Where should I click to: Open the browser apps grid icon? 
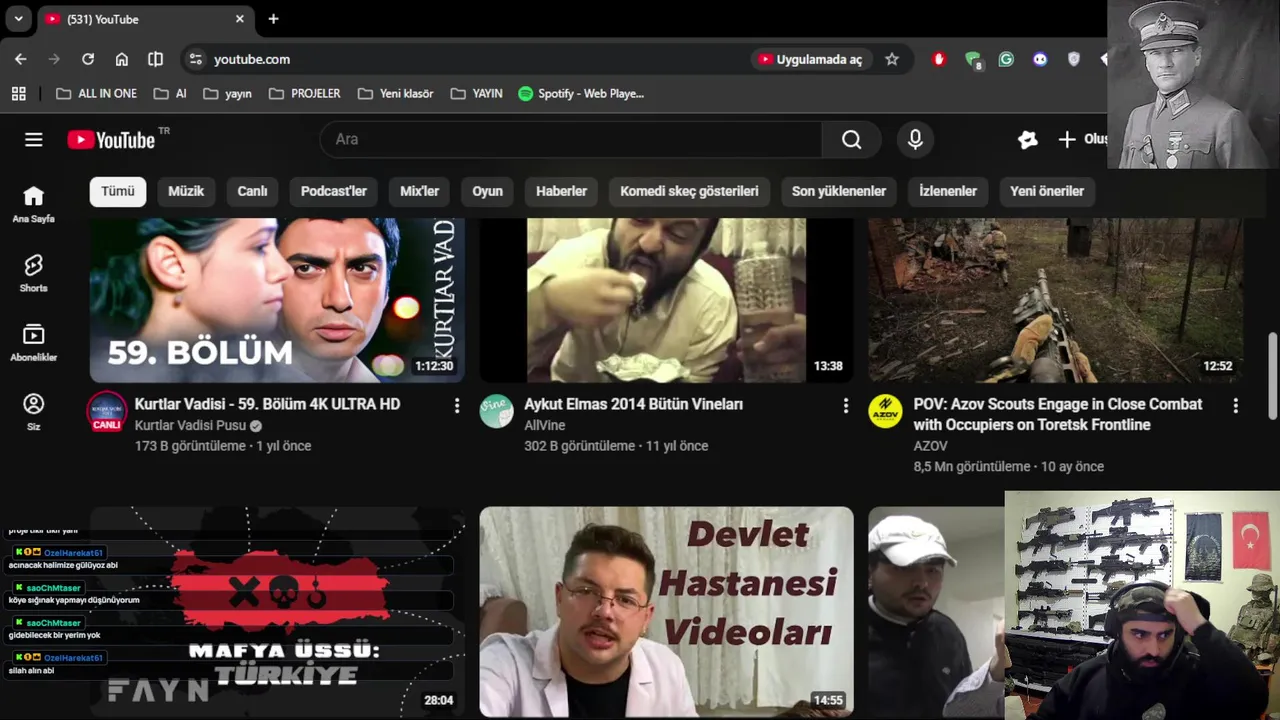pyautogui.click(x=18, y=93)
